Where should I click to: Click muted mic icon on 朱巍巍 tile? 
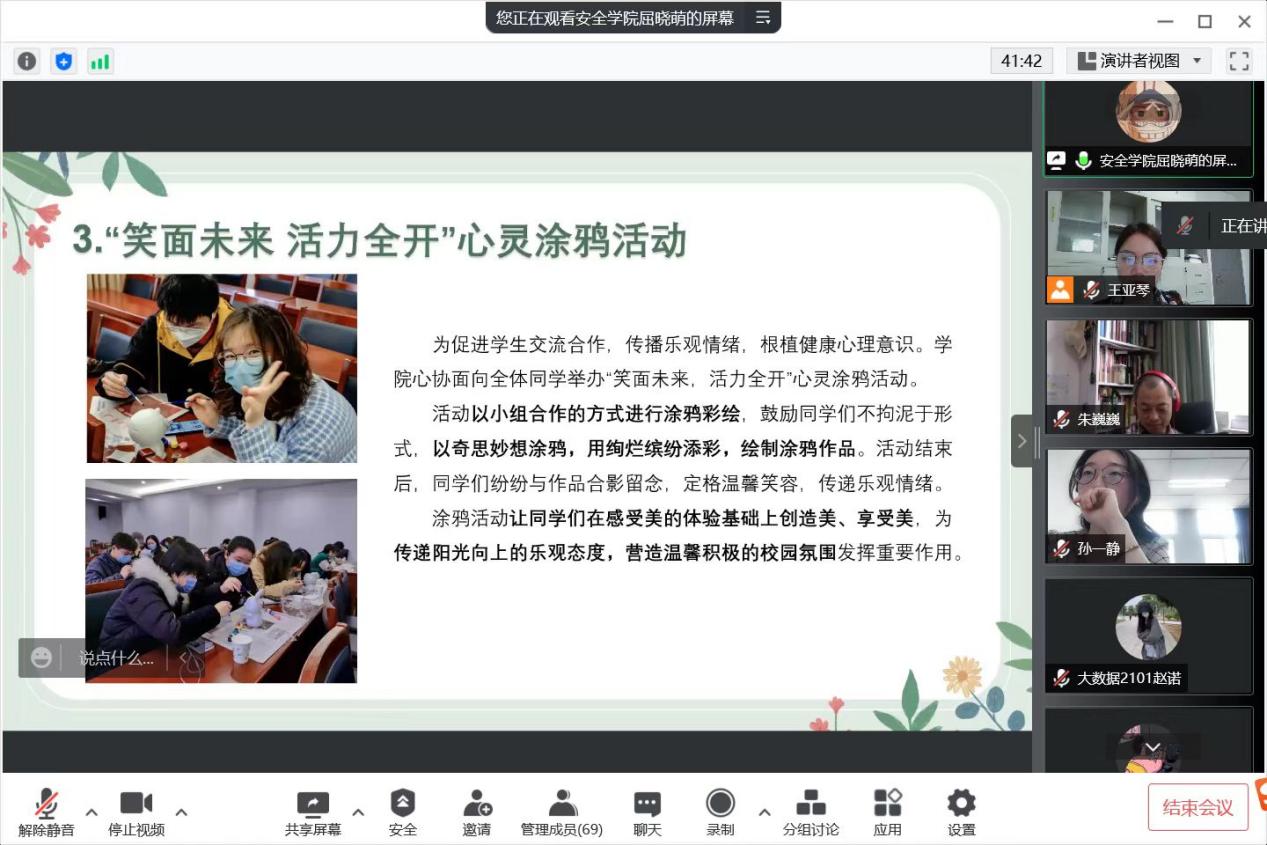1060,419
